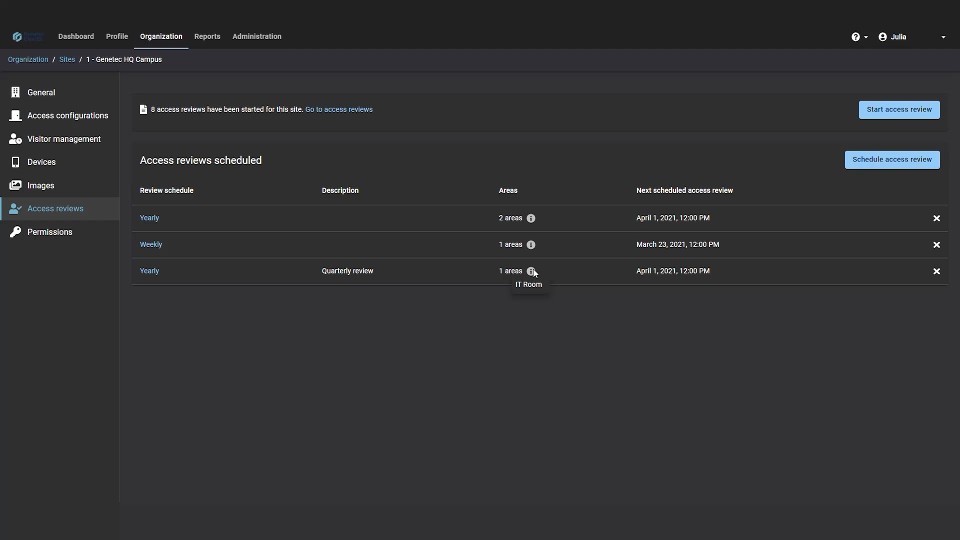Delete the Weekly scheduled review
This screenshot has width=960, height=540.
point(936,245)
